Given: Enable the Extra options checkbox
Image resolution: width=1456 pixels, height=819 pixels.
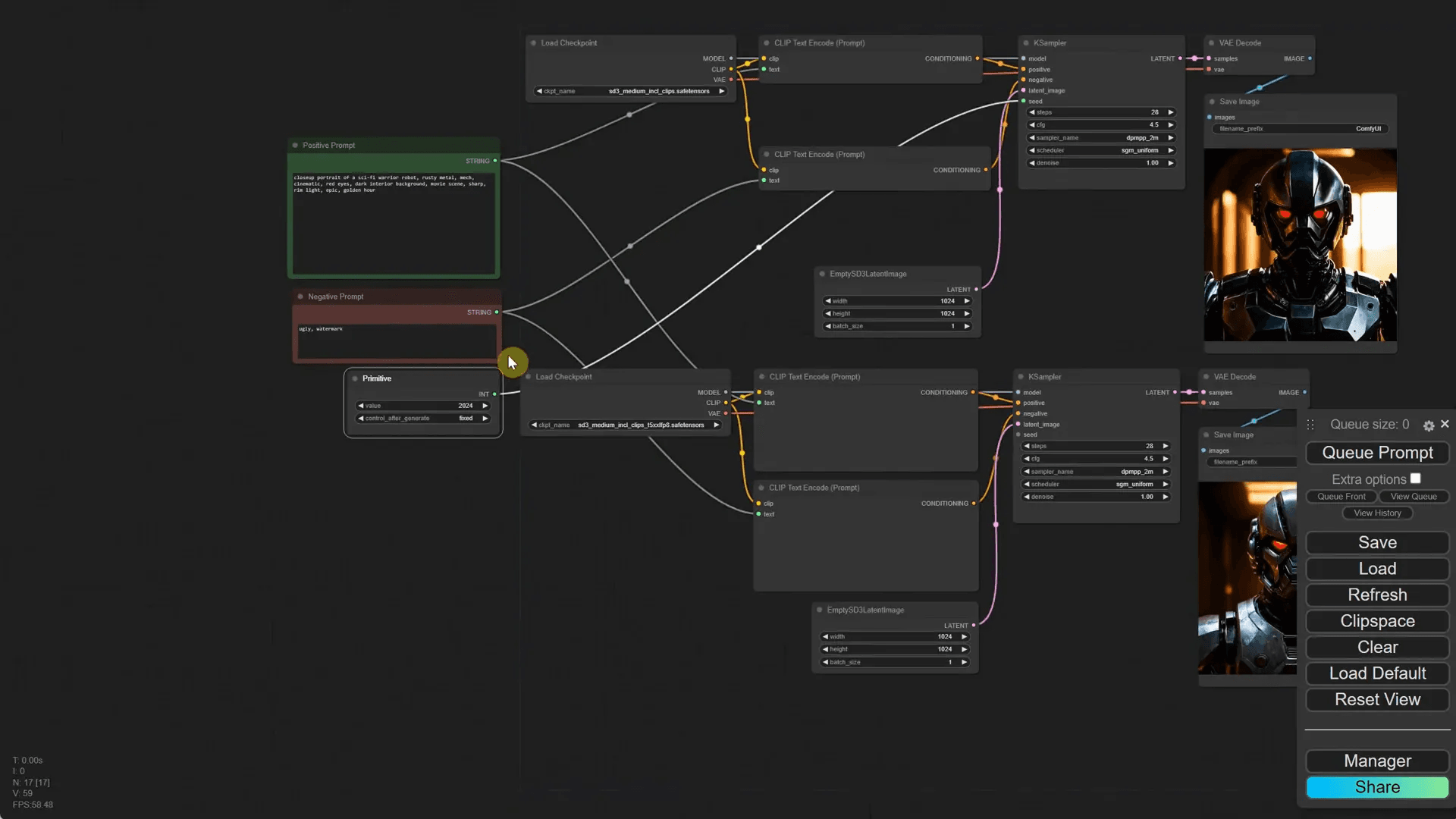Looking at the screenshot, I should point(1417,478).
